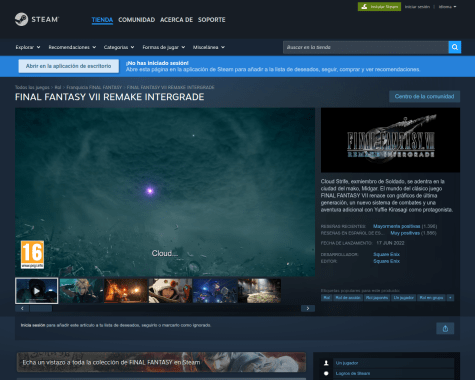
Task: Select the Rol tag
Action: click(327, 298)
